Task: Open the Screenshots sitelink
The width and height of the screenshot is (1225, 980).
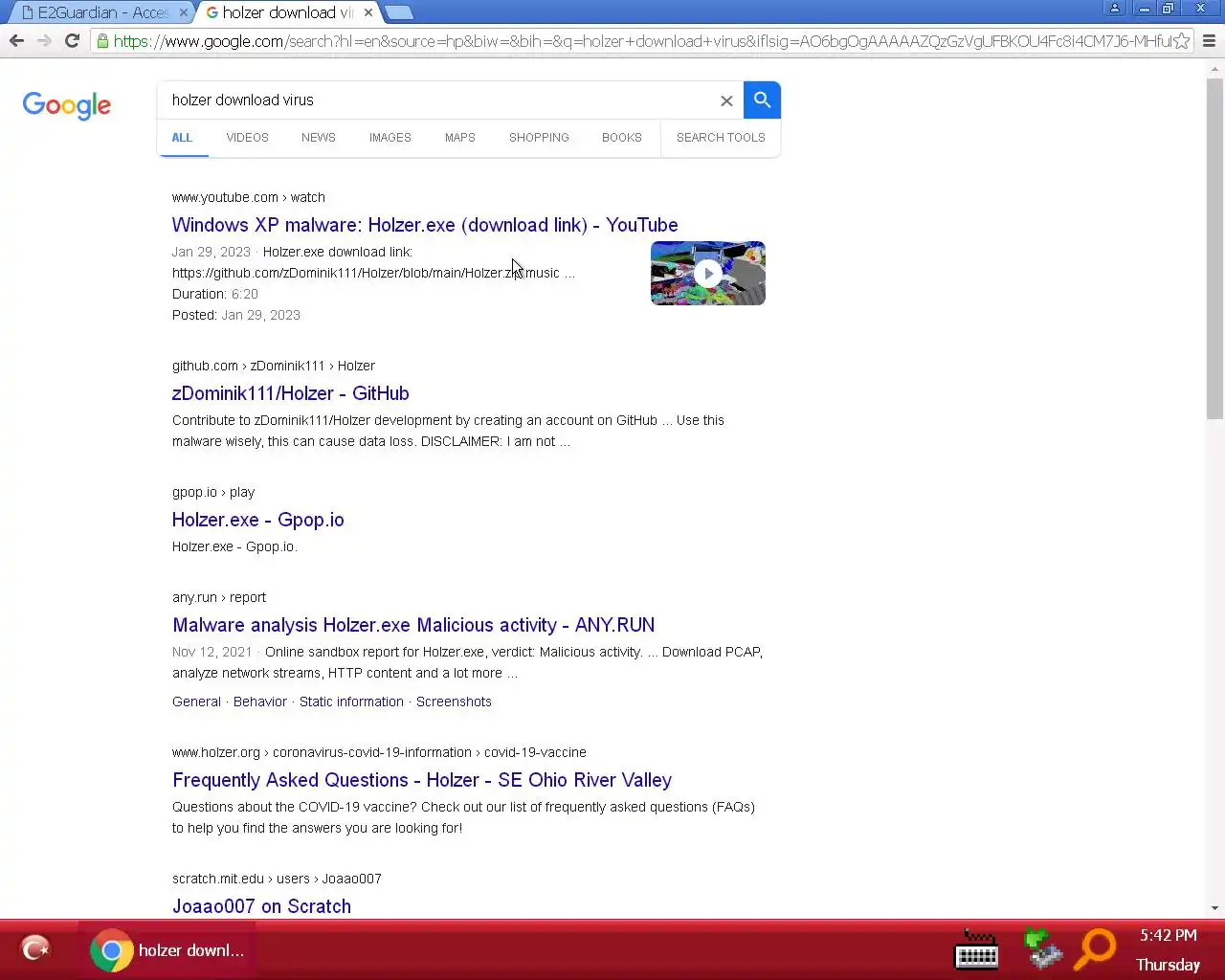Action: click(x=454, y=702)
